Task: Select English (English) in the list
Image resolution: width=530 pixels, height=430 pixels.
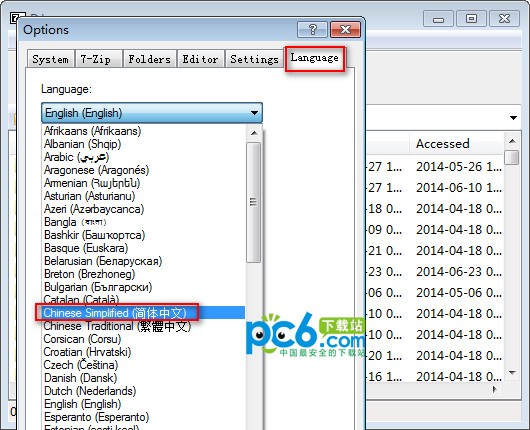Action: pyautogui.click(x=144, y=404)
